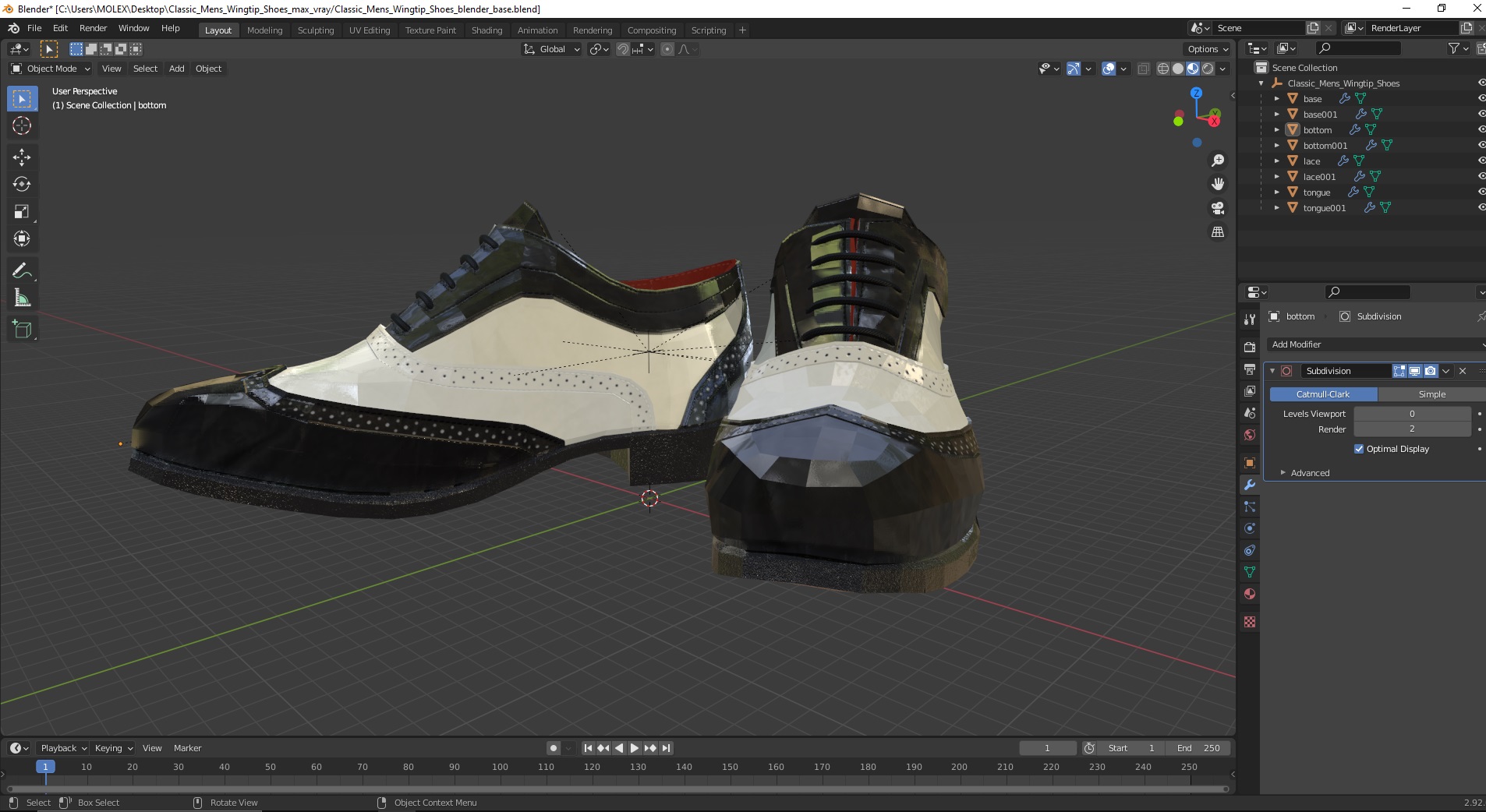Screen dimensions: 1486x812
Task: Open the Render menu
Action: pos(93,28)
